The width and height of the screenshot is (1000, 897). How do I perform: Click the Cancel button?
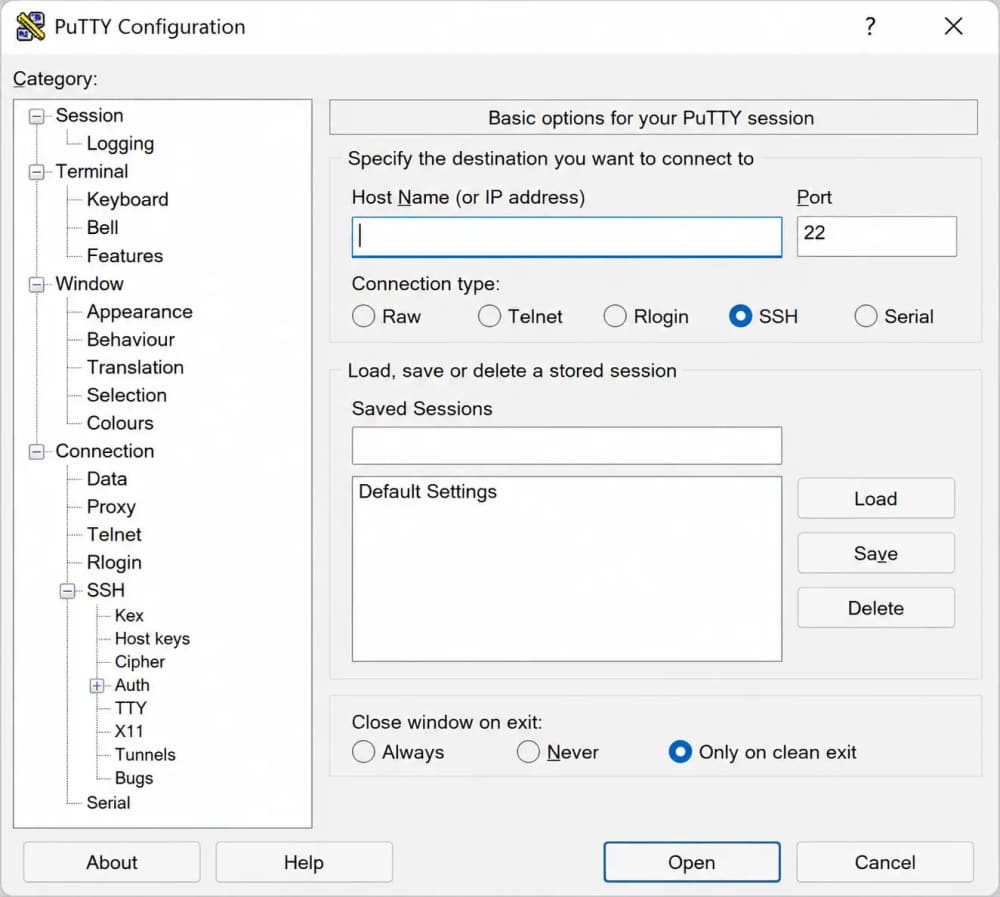point(885,863)
